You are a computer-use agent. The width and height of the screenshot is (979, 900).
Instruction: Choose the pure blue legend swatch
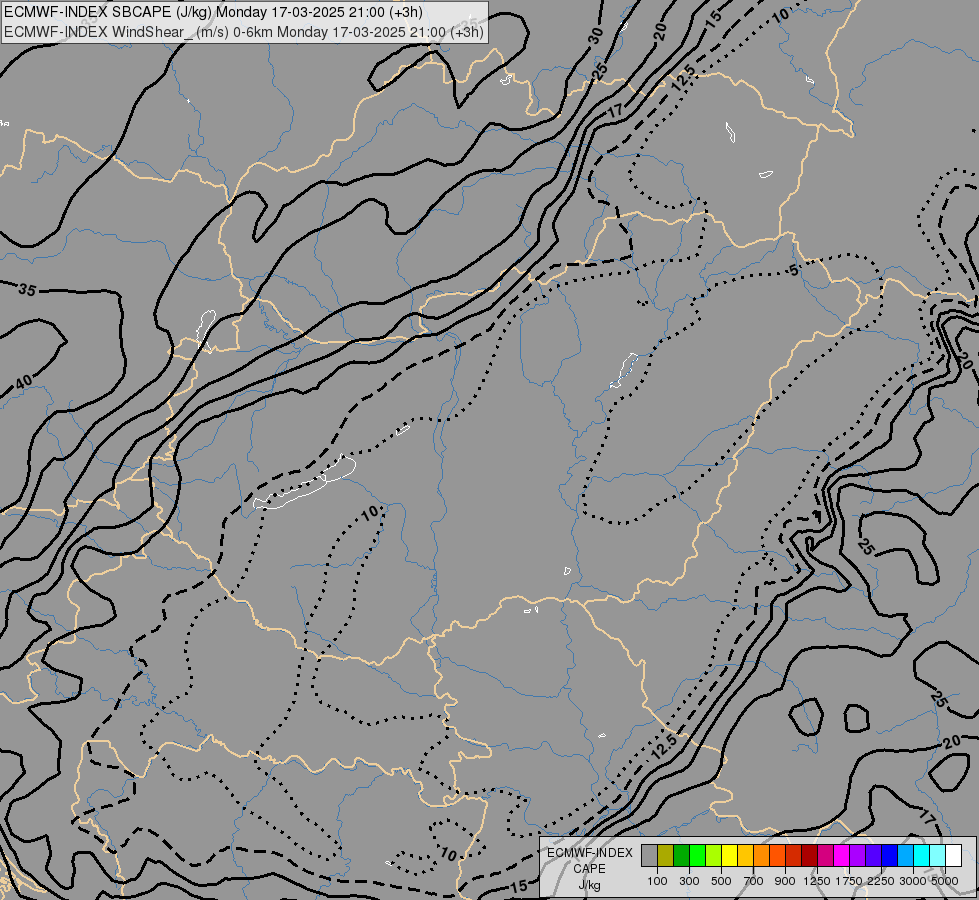[890, 855]
